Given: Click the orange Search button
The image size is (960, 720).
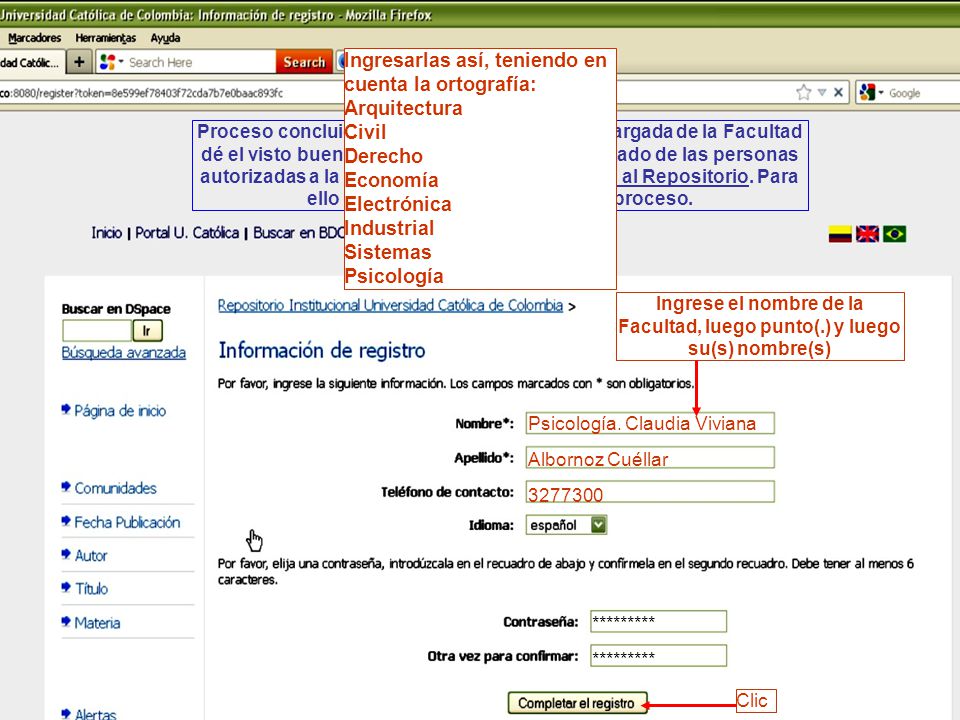Looking at the screenshot, I should [304, 62].
